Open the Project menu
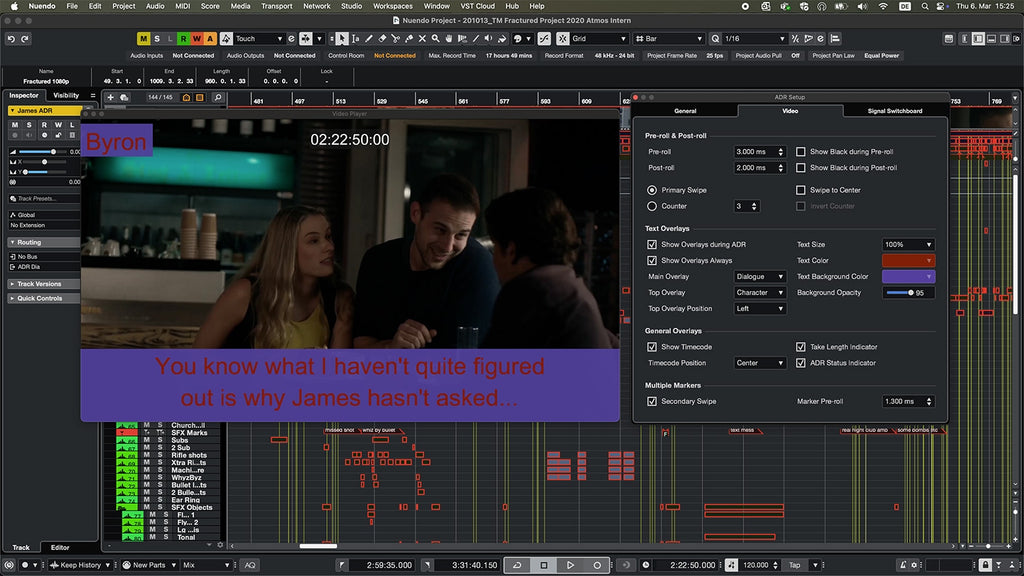 click(x=123, y=6)
